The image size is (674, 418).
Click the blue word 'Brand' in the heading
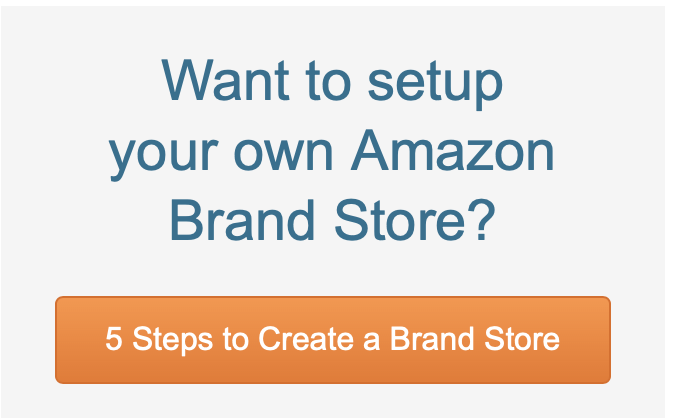click(242, 220)
